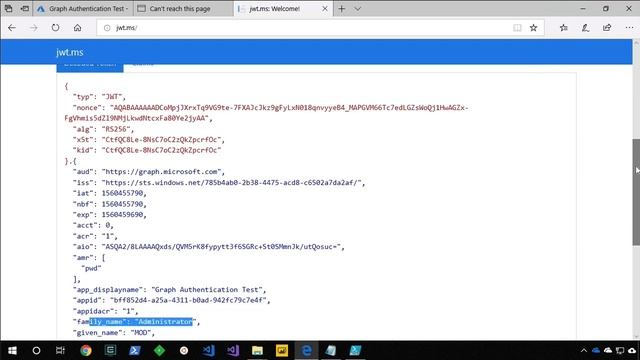Screen dimensions: 640x360
Task: Close the jwt.ms: Welcome! tab
Action: click(325, 9)
